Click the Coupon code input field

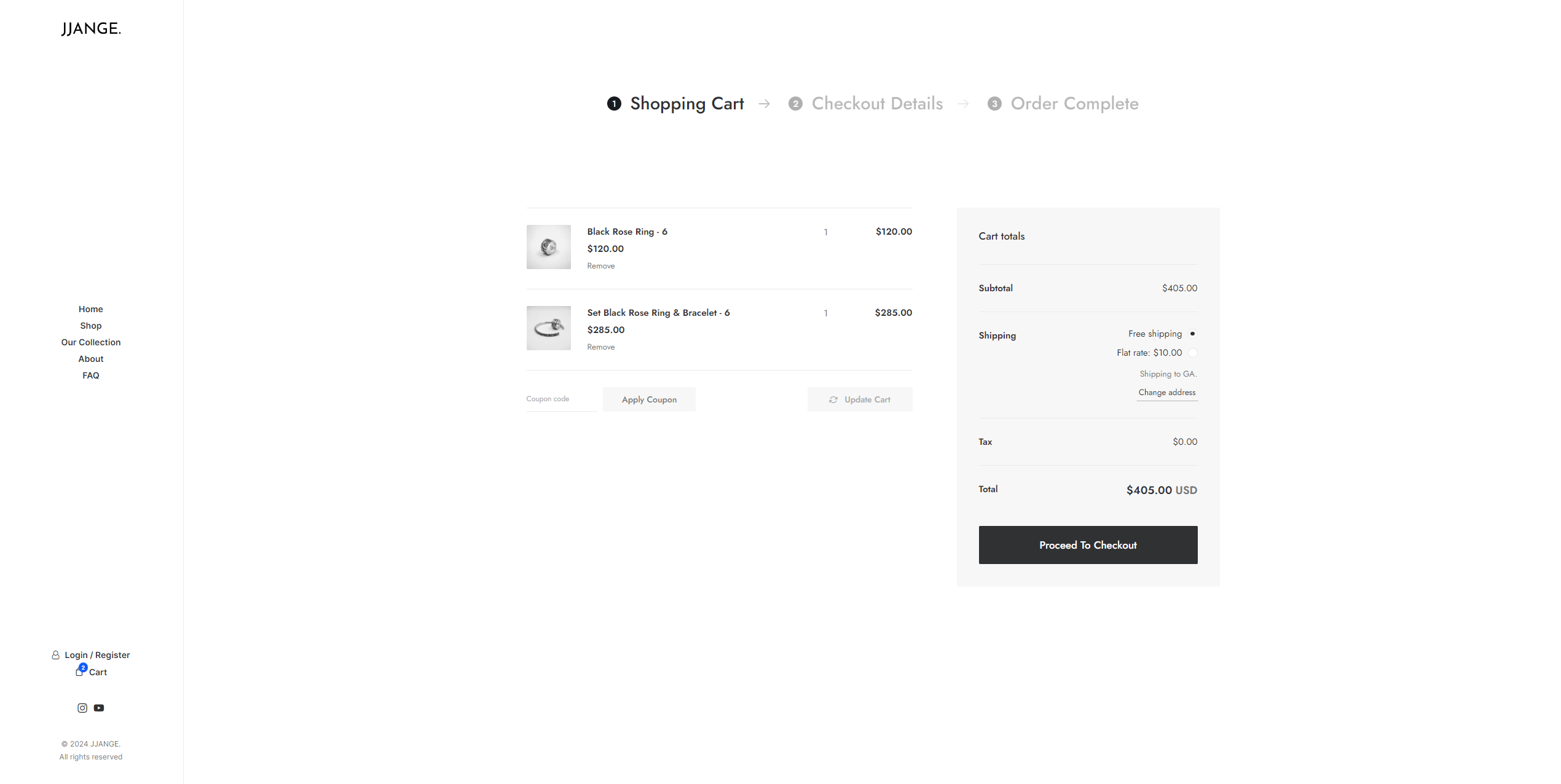[x=560, y=399]
